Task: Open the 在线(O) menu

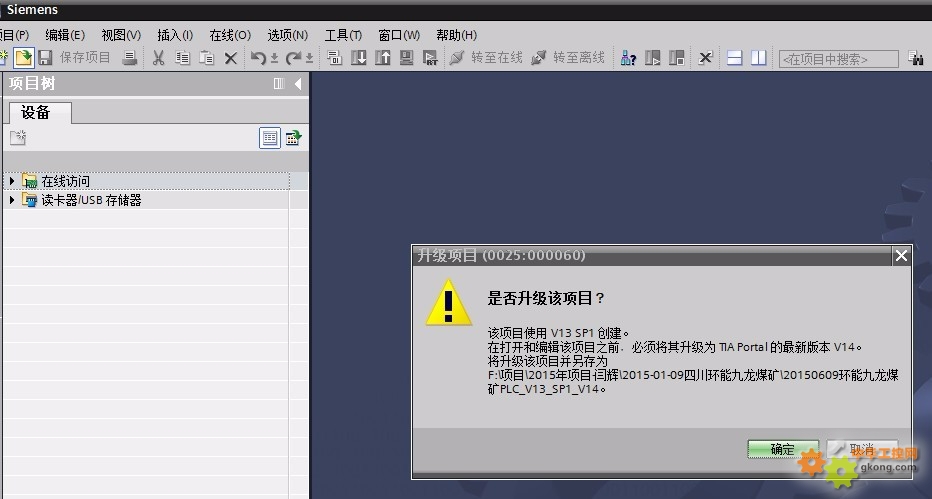Action: point(230,35)
